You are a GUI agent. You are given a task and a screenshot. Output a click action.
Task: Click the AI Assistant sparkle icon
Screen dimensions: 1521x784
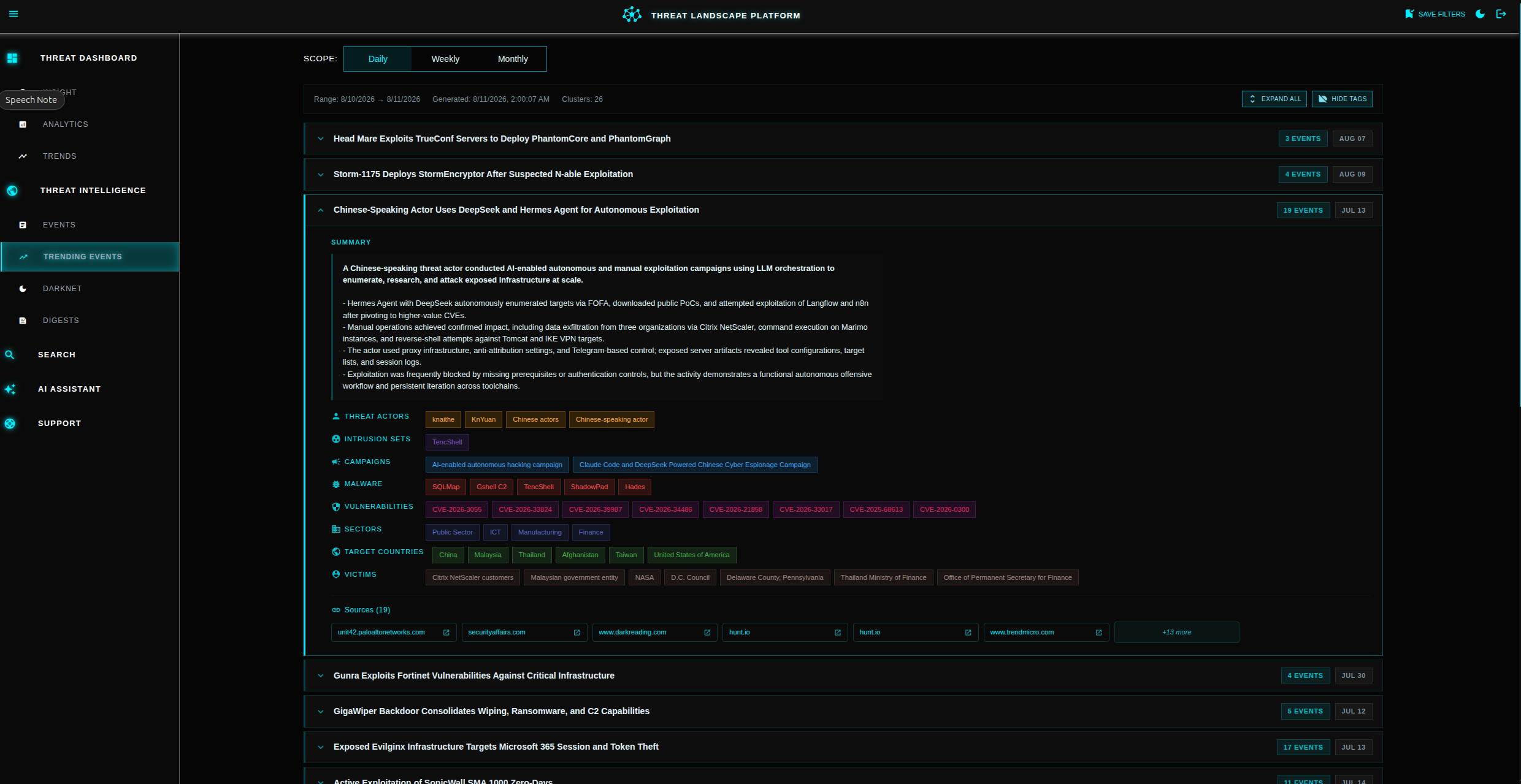pyautogui.click(x=10, y=389)
